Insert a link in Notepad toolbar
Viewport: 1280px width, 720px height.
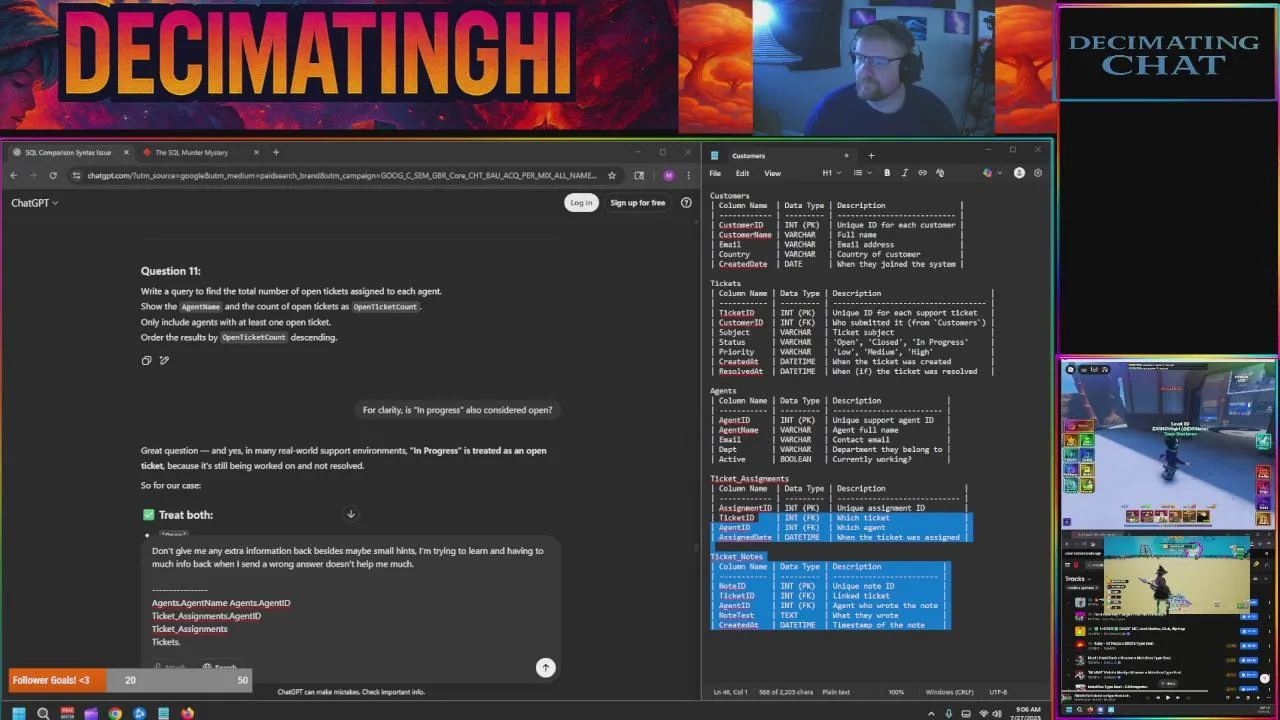click(922, 173)
